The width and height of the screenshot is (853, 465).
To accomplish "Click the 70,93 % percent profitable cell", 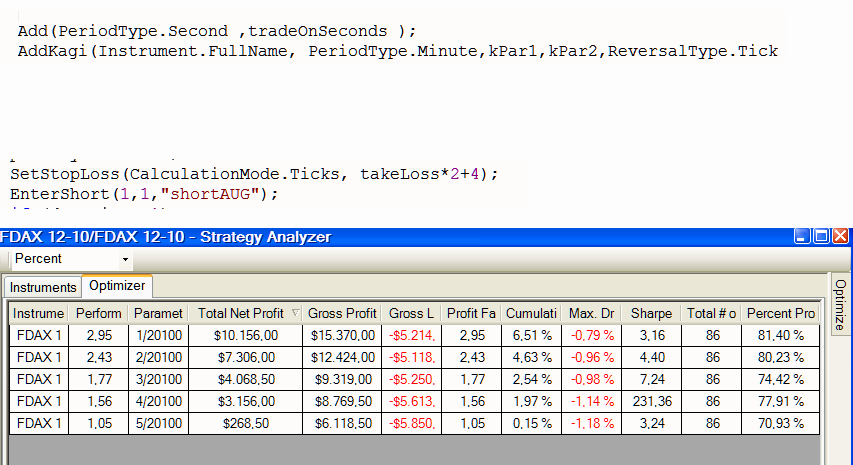I will pyautogui.click(x=781, y=423).
